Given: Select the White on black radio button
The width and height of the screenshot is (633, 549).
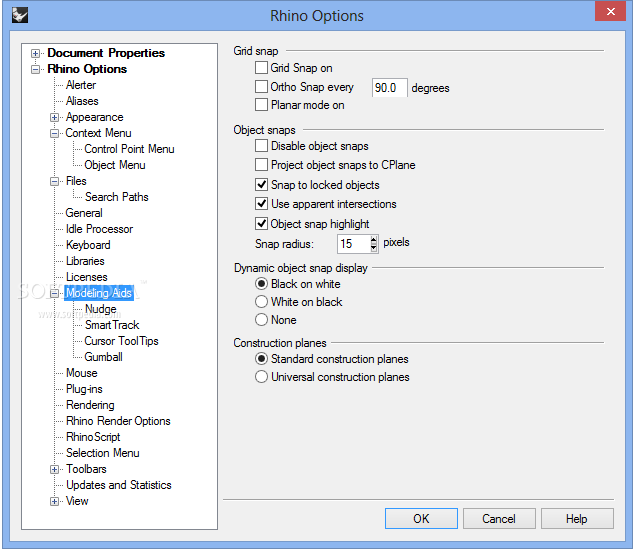Looking at the screenshot, I should pos(261,302).
